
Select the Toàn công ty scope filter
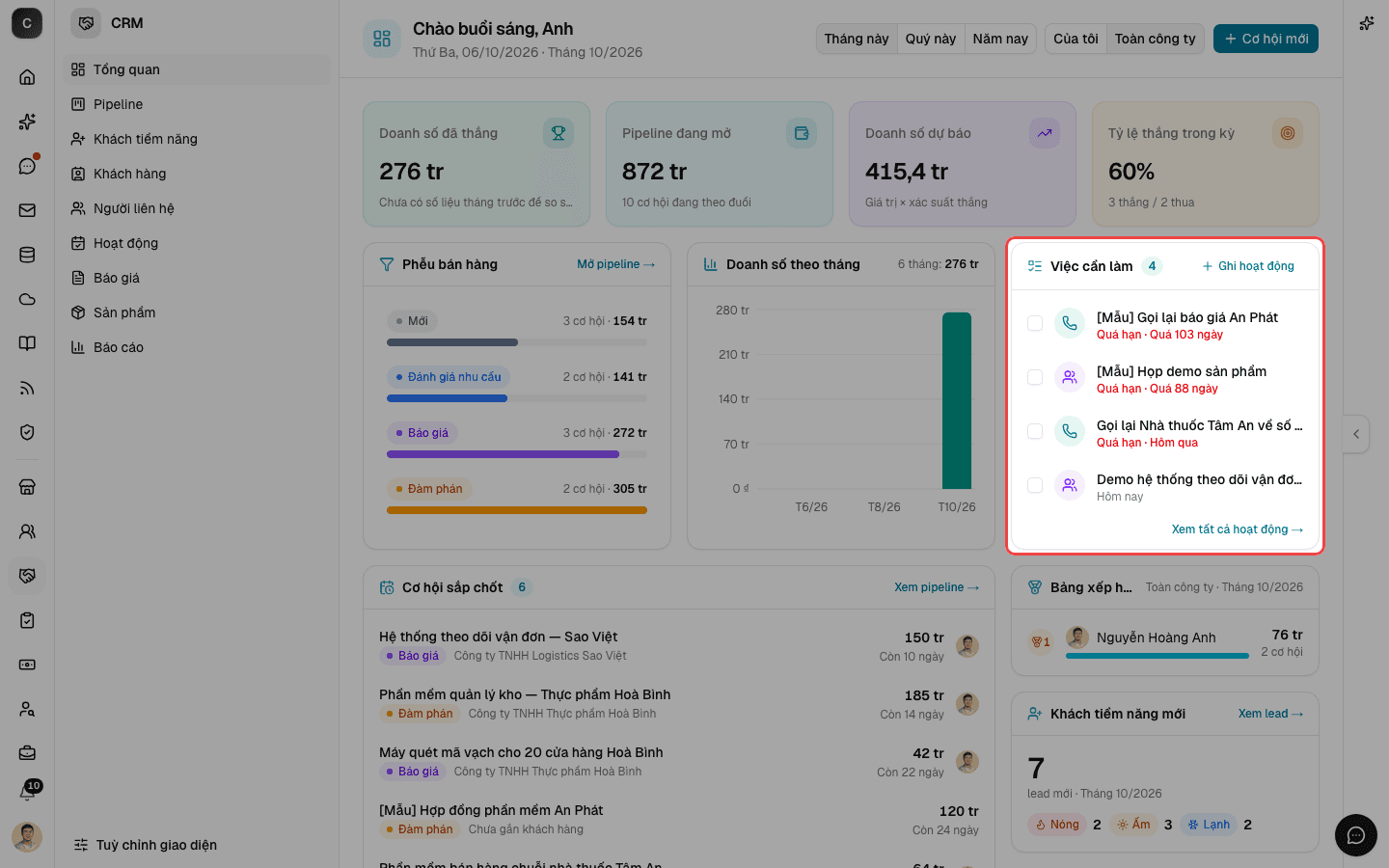pos(1155,39)
